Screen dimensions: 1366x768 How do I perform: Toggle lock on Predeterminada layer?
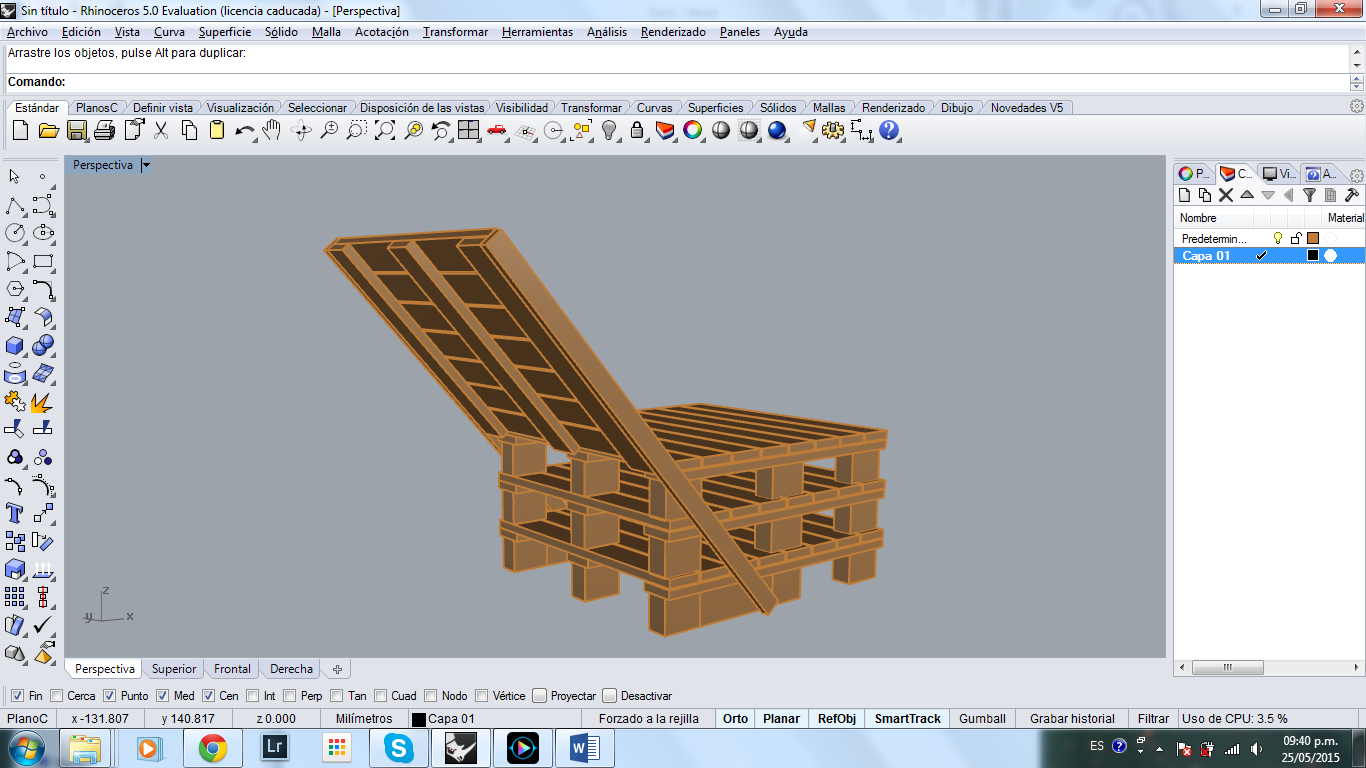tap(1296, 238)
